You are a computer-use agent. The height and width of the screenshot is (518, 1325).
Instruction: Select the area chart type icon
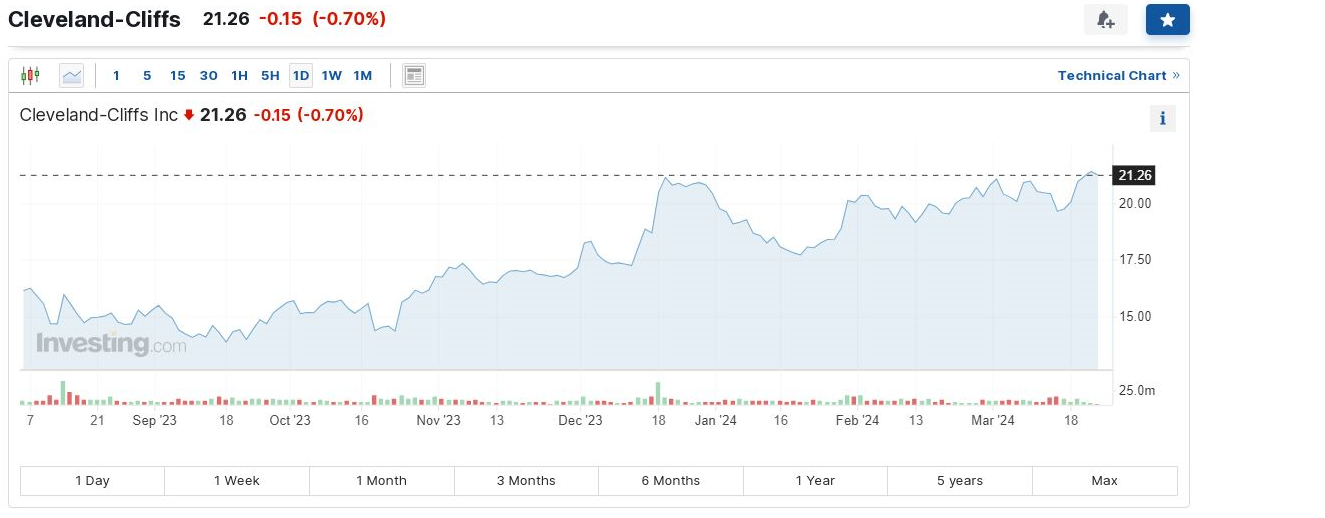[72, 75]
